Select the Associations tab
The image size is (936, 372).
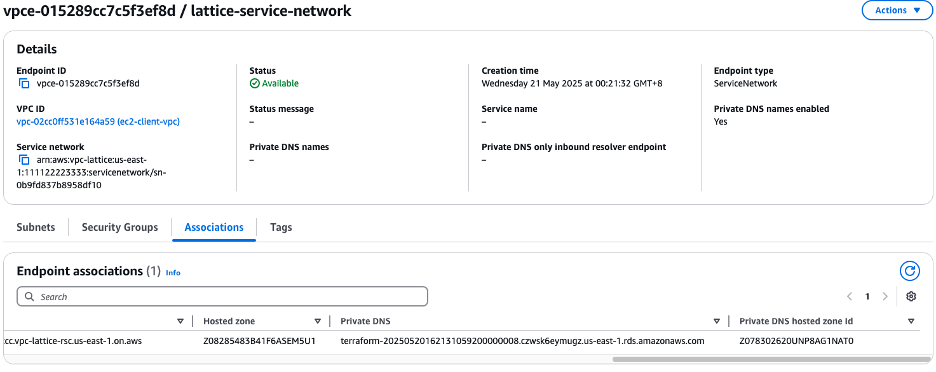click(214, 227)
